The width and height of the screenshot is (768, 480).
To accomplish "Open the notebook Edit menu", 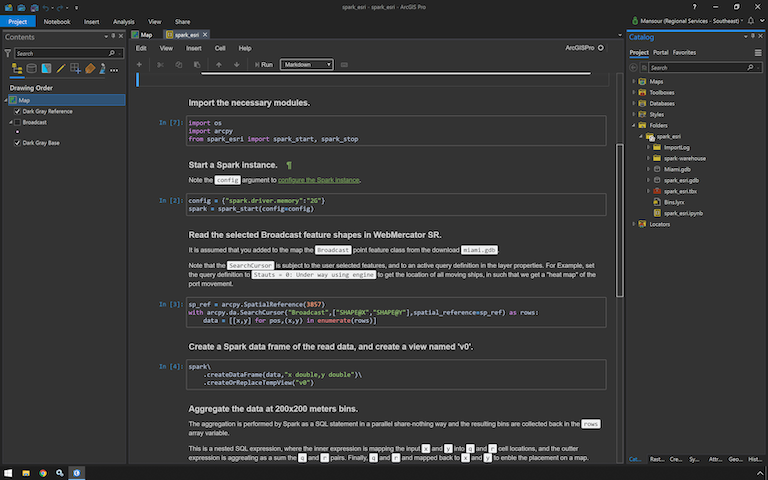I will click(141, 48).
